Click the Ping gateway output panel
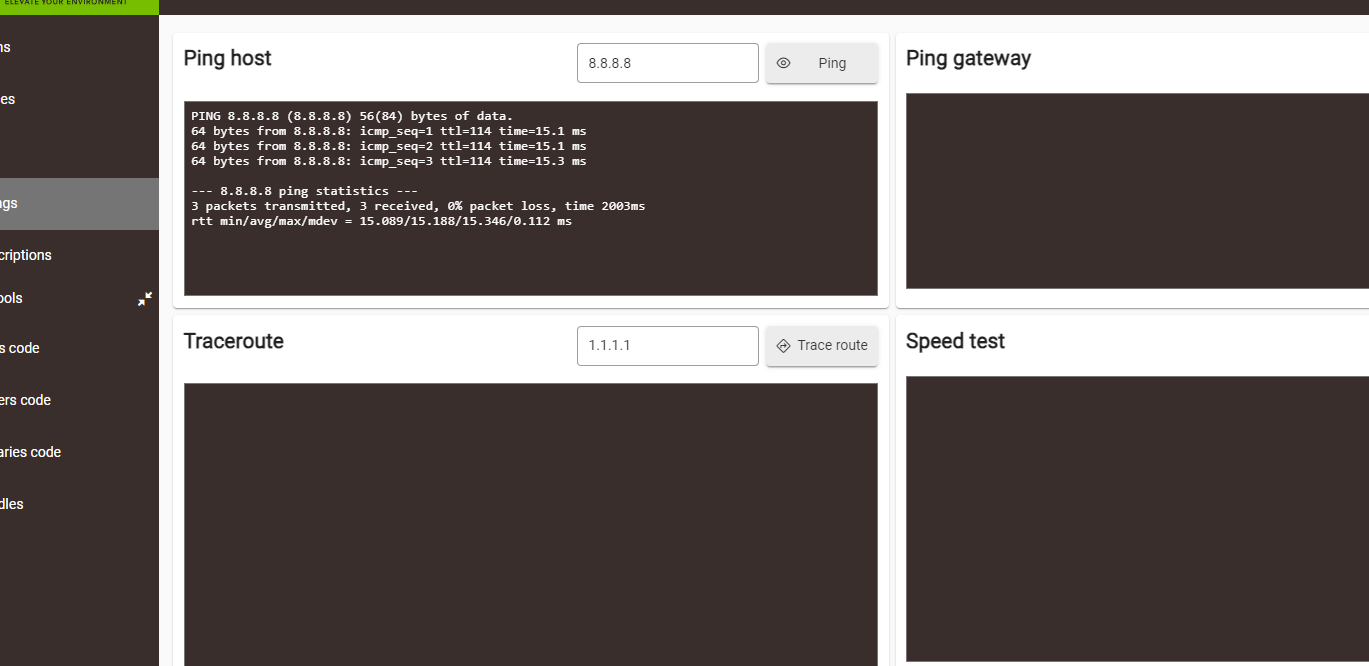The height and width of the screenshot is (666, 1369). point(1137,191)
